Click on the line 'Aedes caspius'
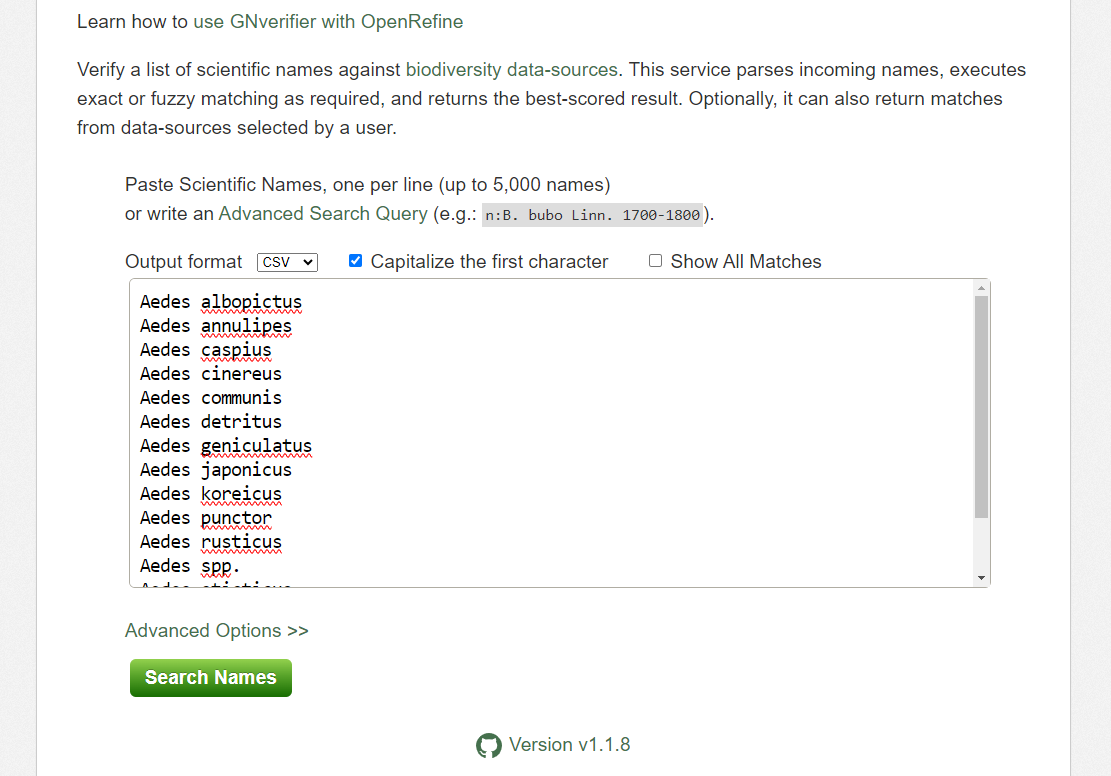The image size is (1111, 776). [205, 350]
